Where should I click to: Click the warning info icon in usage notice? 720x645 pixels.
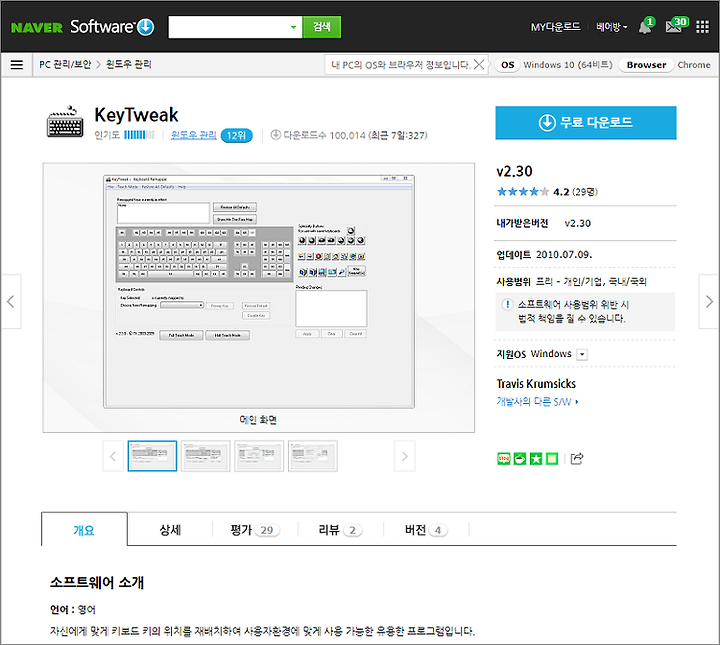507,304
